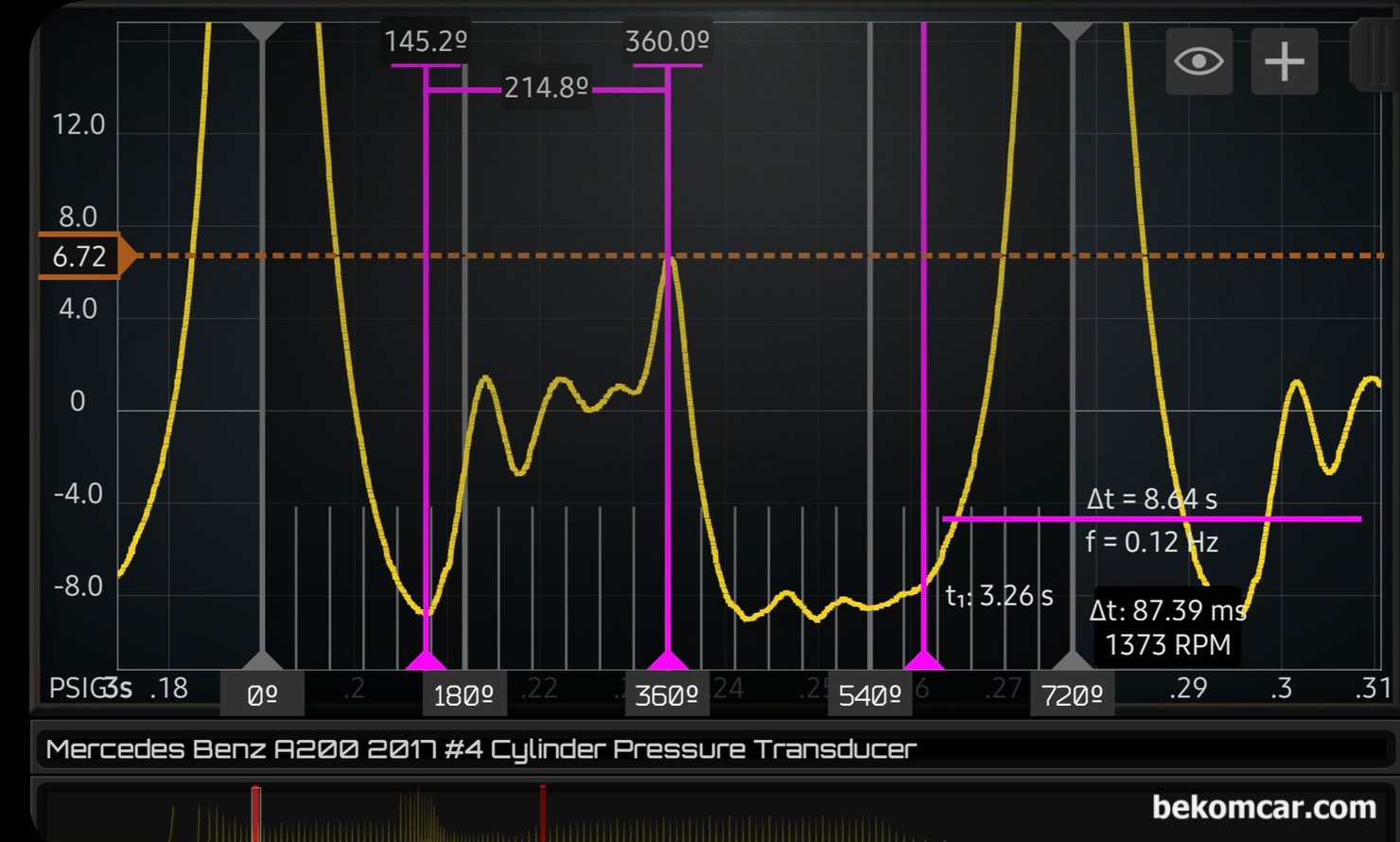Screen dimensions: 1400x842
Task: Click the 540º phase ruler label
Action: click(869, 696)
